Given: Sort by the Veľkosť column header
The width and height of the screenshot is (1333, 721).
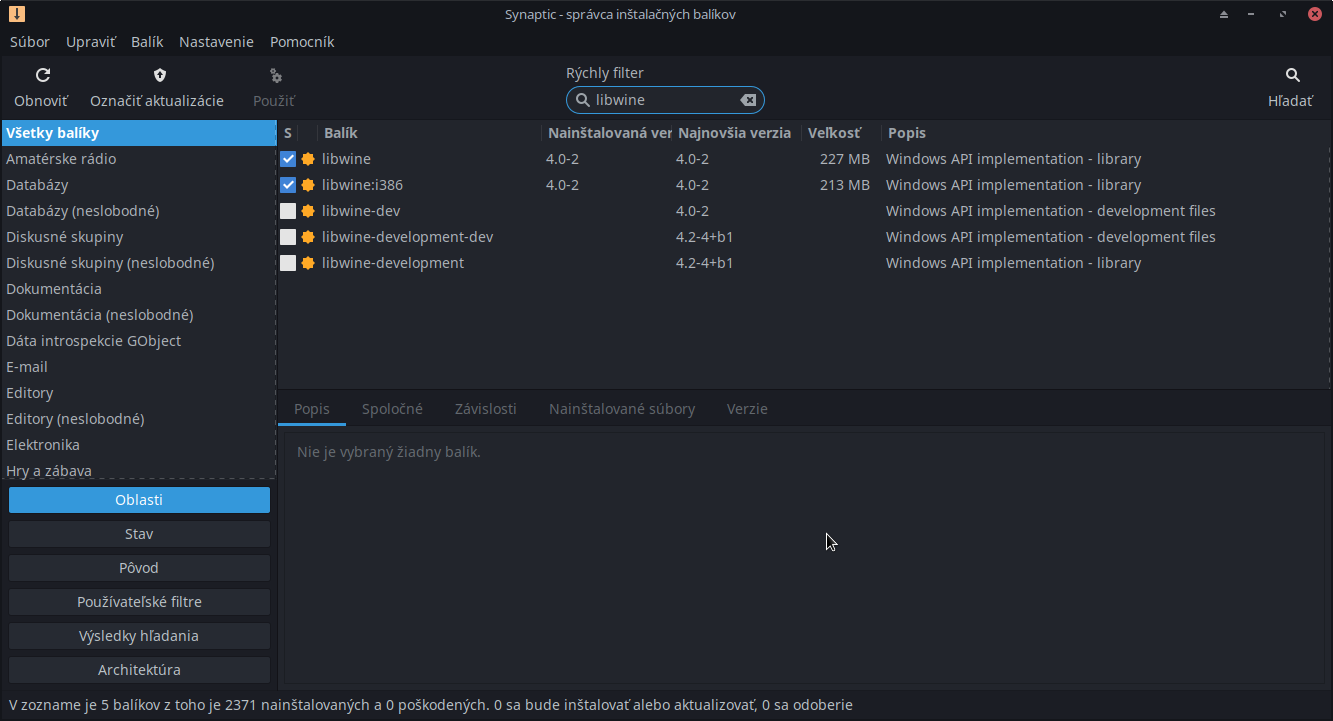Looking at the screenshot, I should point(842,133).
